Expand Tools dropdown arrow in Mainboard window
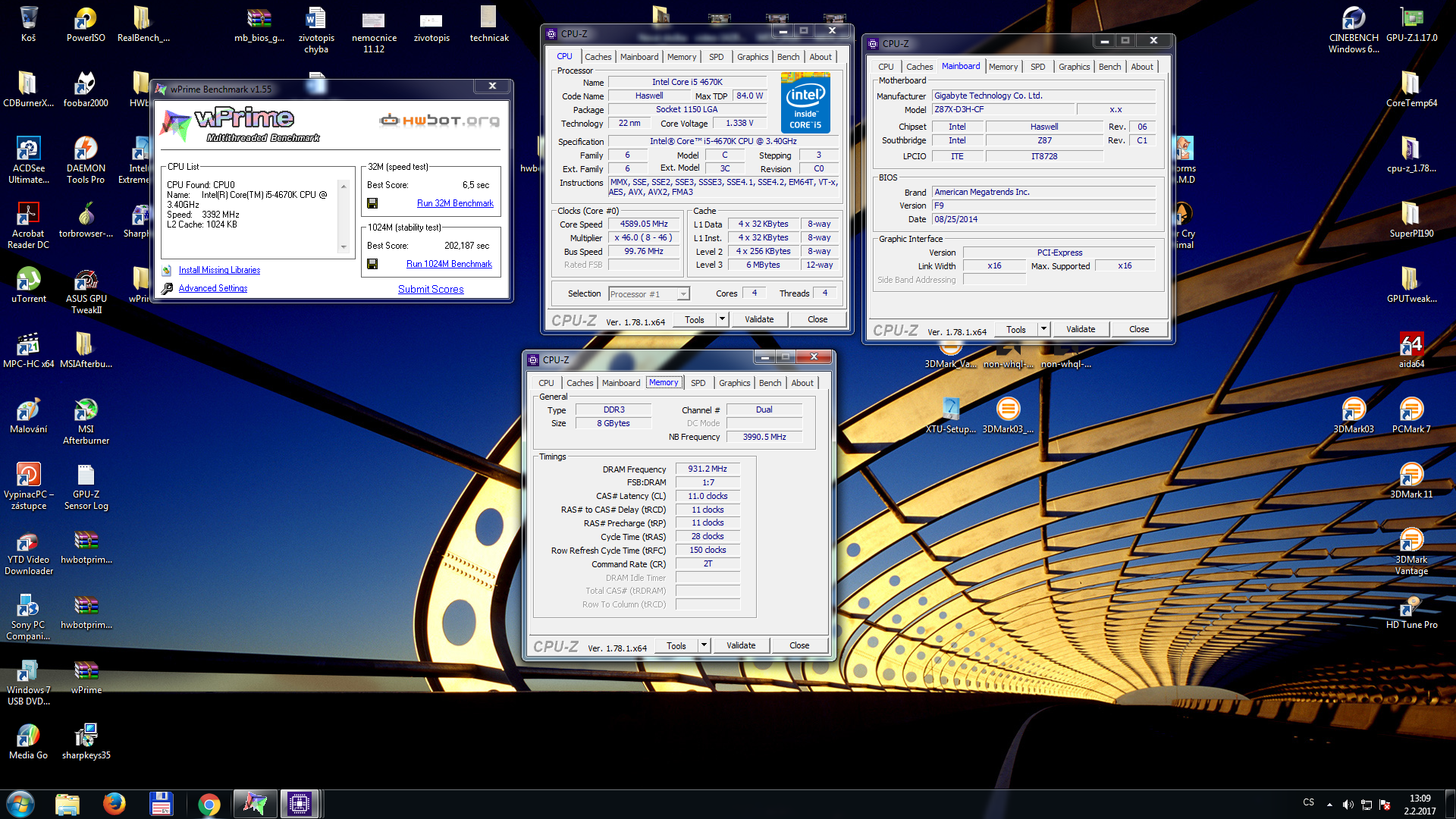 tap(1043, 329)
